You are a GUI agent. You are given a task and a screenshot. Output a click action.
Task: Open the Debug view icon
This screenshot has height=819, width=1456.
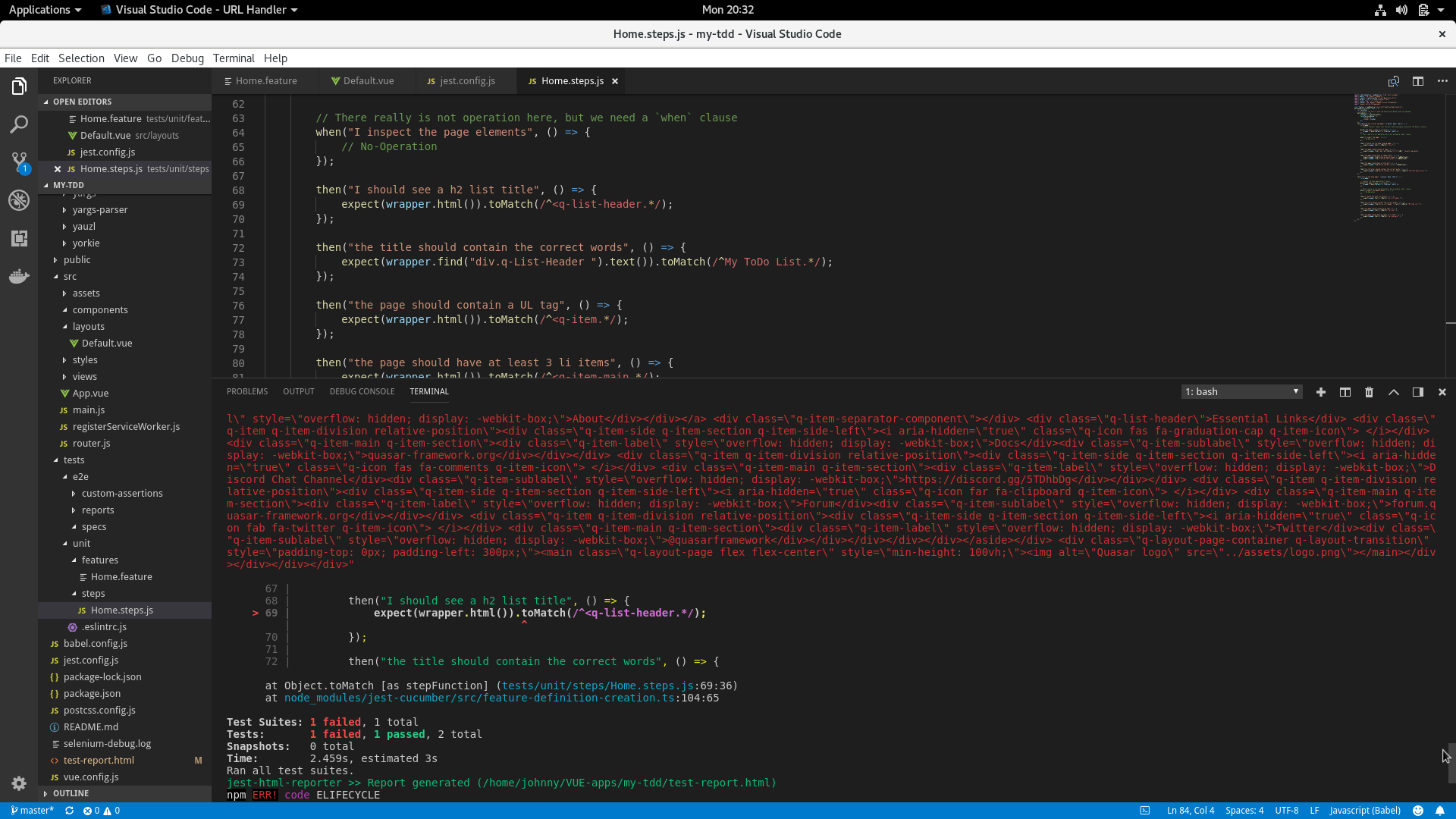(19, 200)
